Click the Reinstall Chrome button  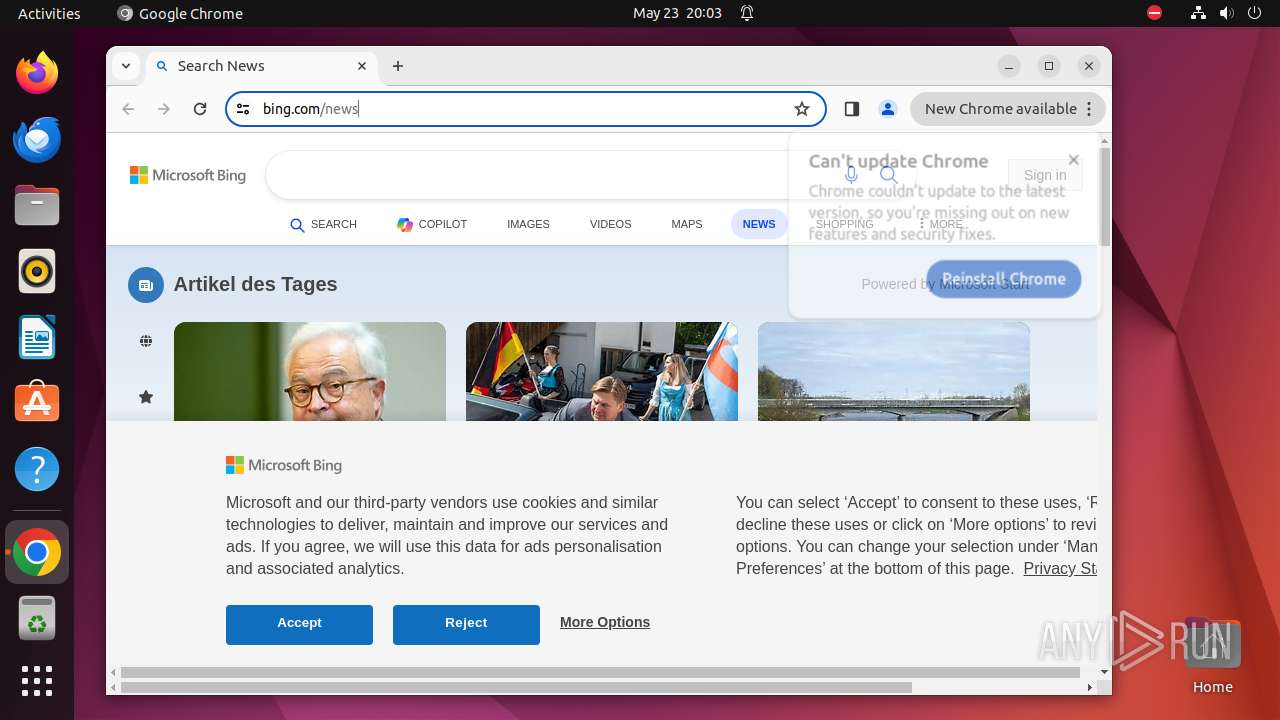click(x=1004, y=279)
